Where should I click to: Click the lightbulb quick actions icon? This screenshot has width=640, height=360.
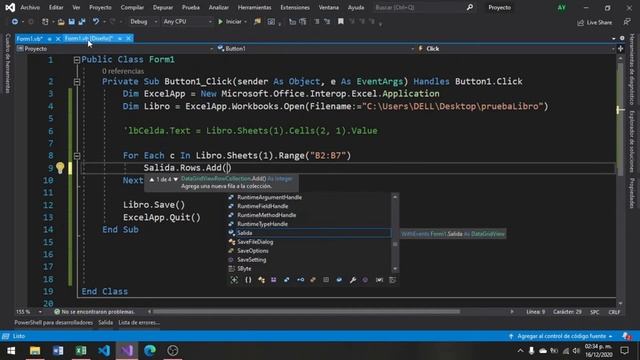pos(60,168)
